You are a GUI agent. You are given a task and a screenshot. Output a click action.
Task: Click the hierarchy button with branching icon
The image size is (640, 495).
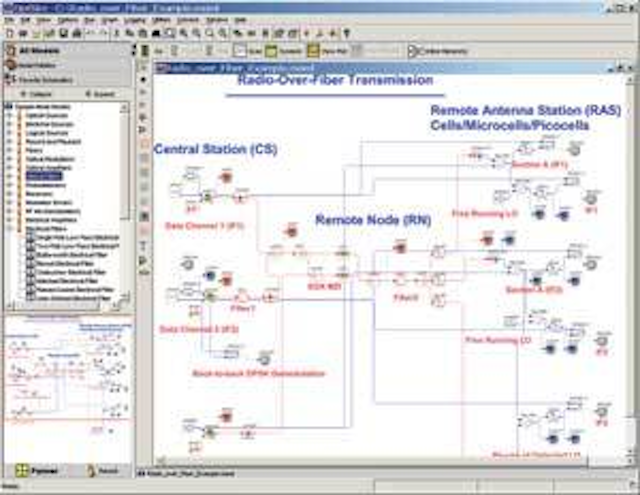click(438, 51)
